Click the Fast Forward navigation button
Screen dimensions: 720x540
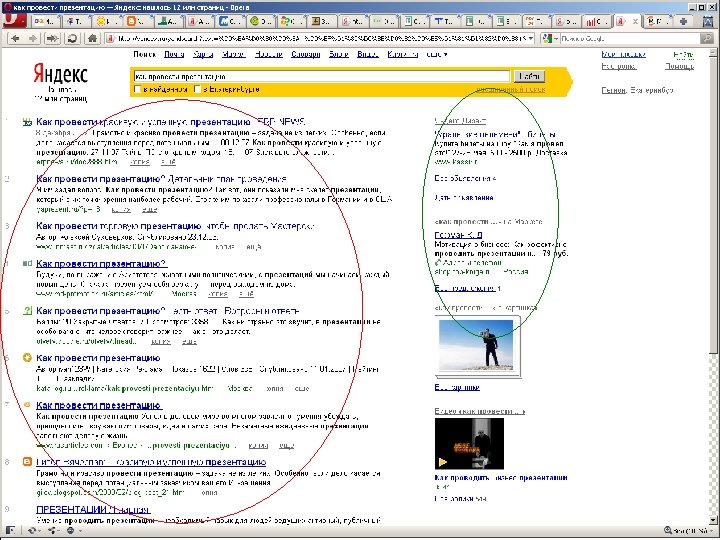tap(52, 39)
